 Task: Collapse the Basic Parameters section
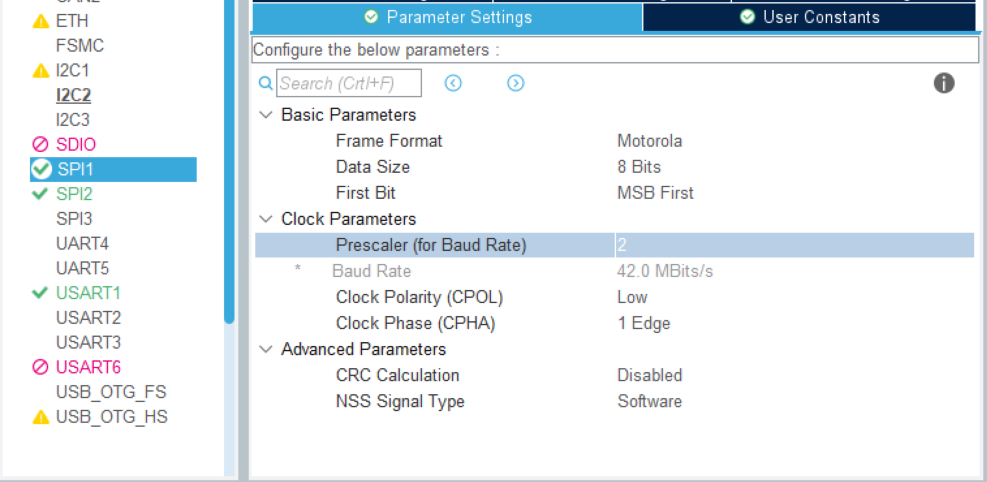266,115
